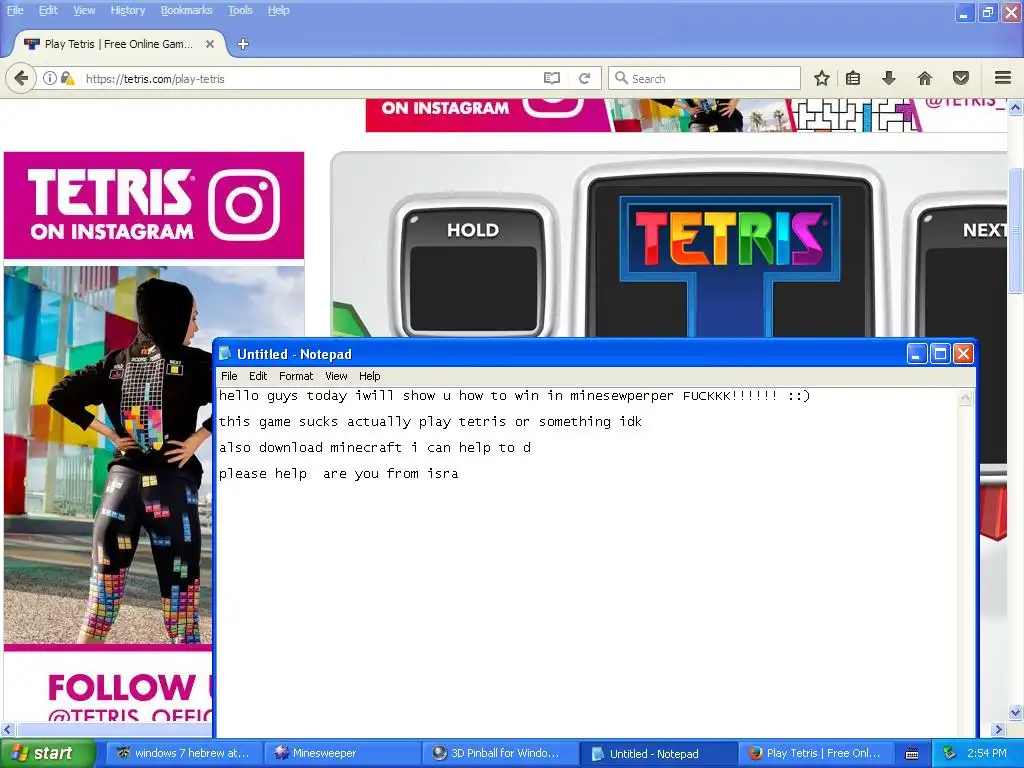Viewport: 1024px width, 768px height.
Task: Go to Firefox home page icon
Action: click(x=925, y=78)
